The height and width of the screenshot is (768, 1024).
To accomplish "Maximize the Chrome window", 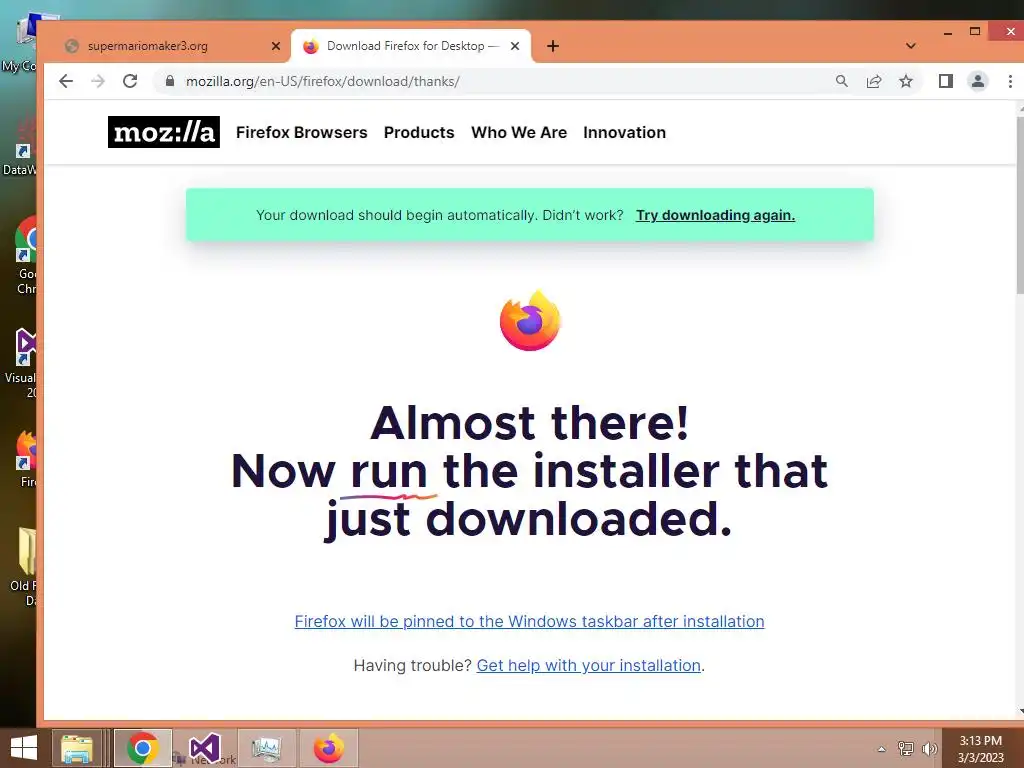I will coord(974,31).
